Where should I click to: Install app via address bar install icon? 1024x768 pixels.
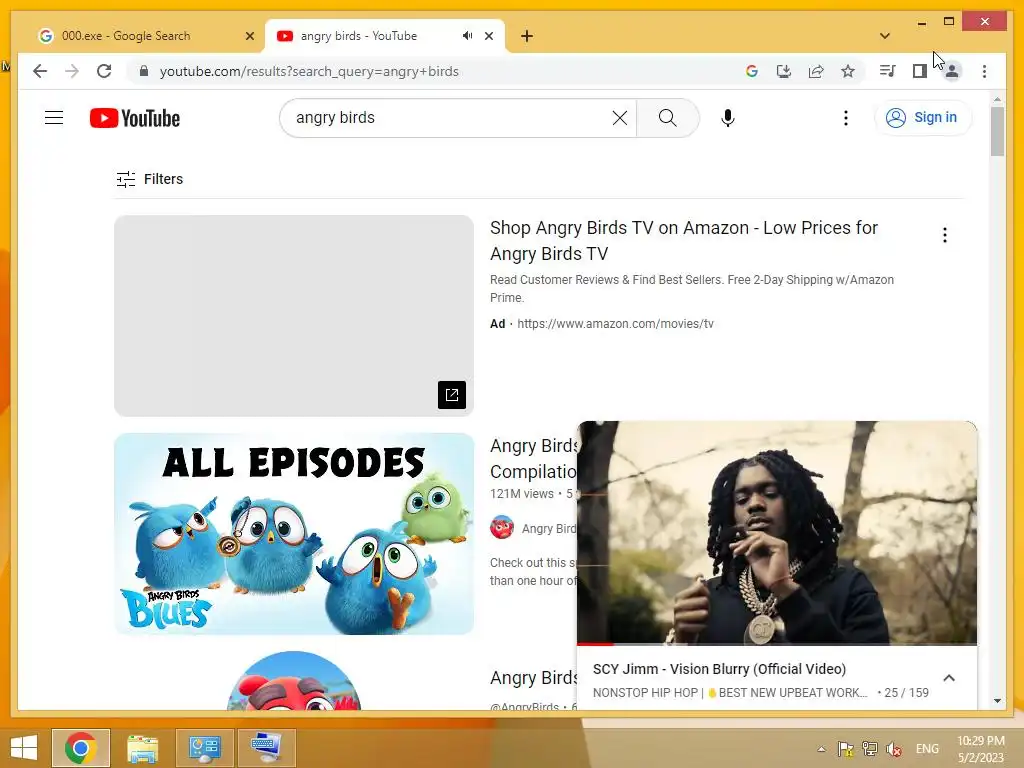784,71
